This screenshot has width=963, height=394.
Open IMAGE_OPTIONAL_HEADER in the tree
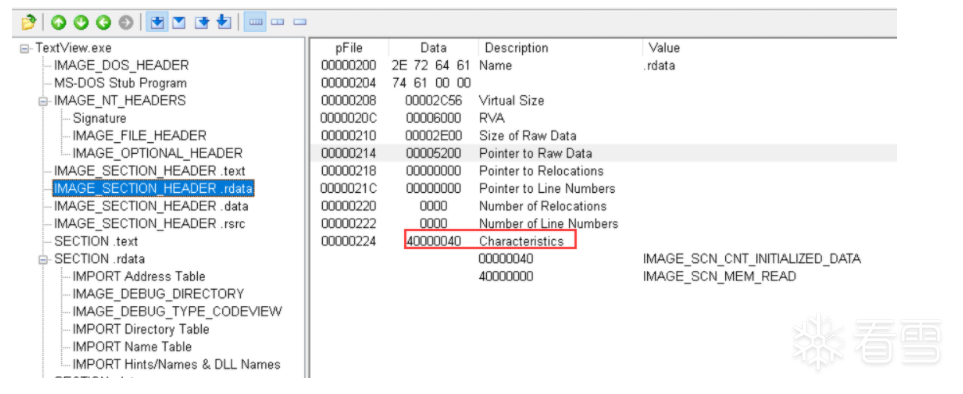pyautogui.click(x=157, y=153)
